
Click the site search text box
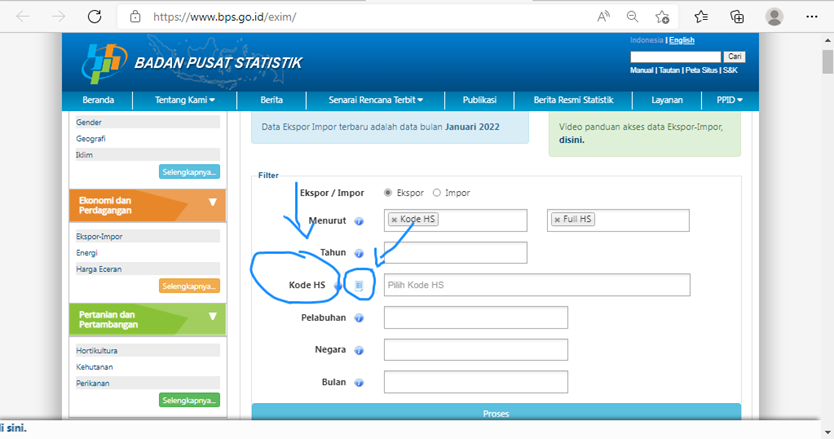[675, 56]
